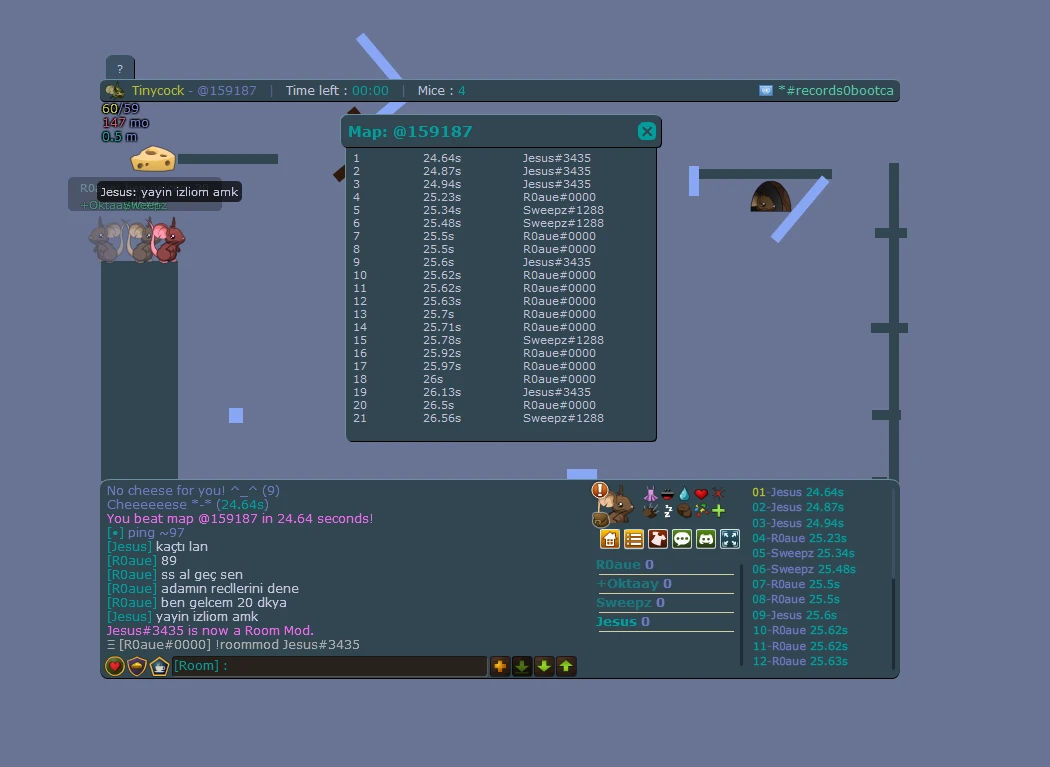Click the 01-Jesus 24.64s ranking entry
This screenshot has height=767, width=1050.
click(x=798, y=492)
